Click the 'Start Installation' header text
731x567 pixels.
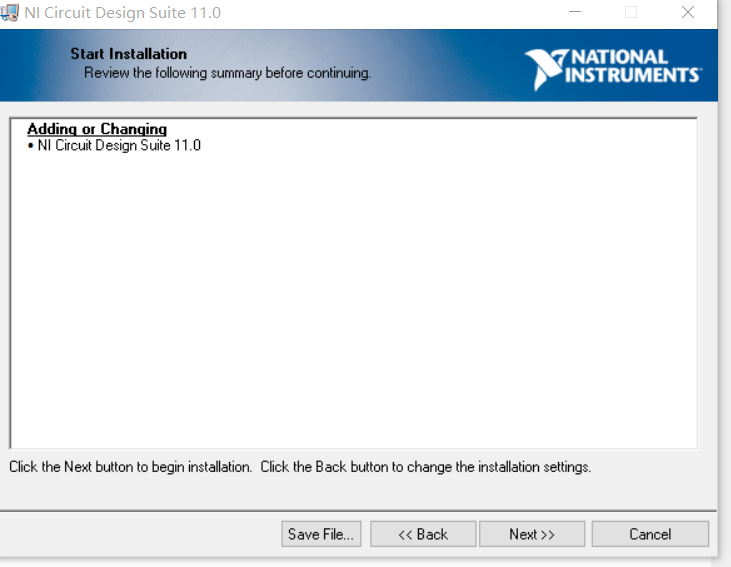pyautogui.click(x=129, y=54)
